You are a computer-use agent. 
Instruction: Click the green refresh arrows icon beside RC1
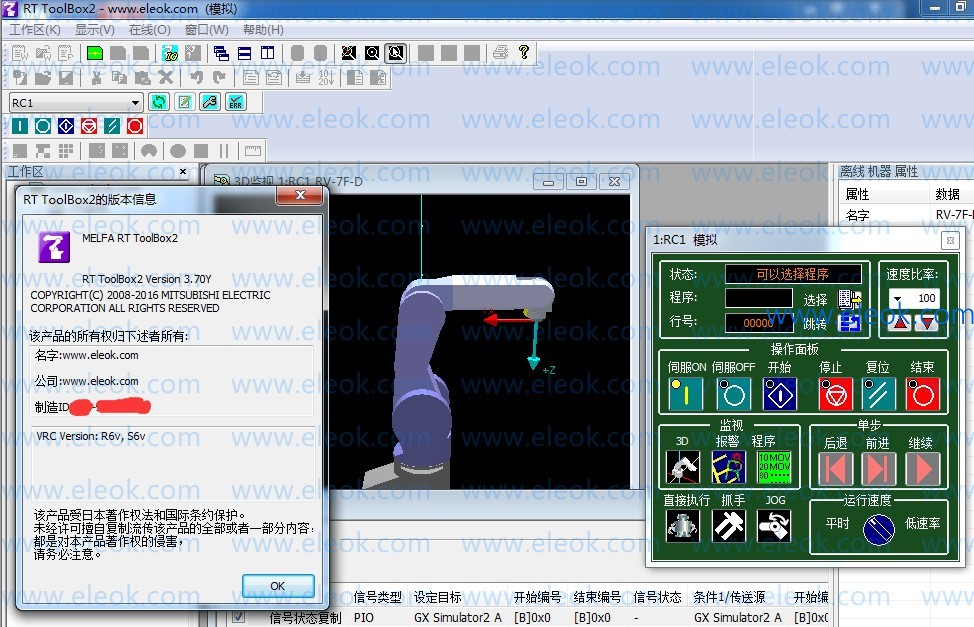(159, 102)
